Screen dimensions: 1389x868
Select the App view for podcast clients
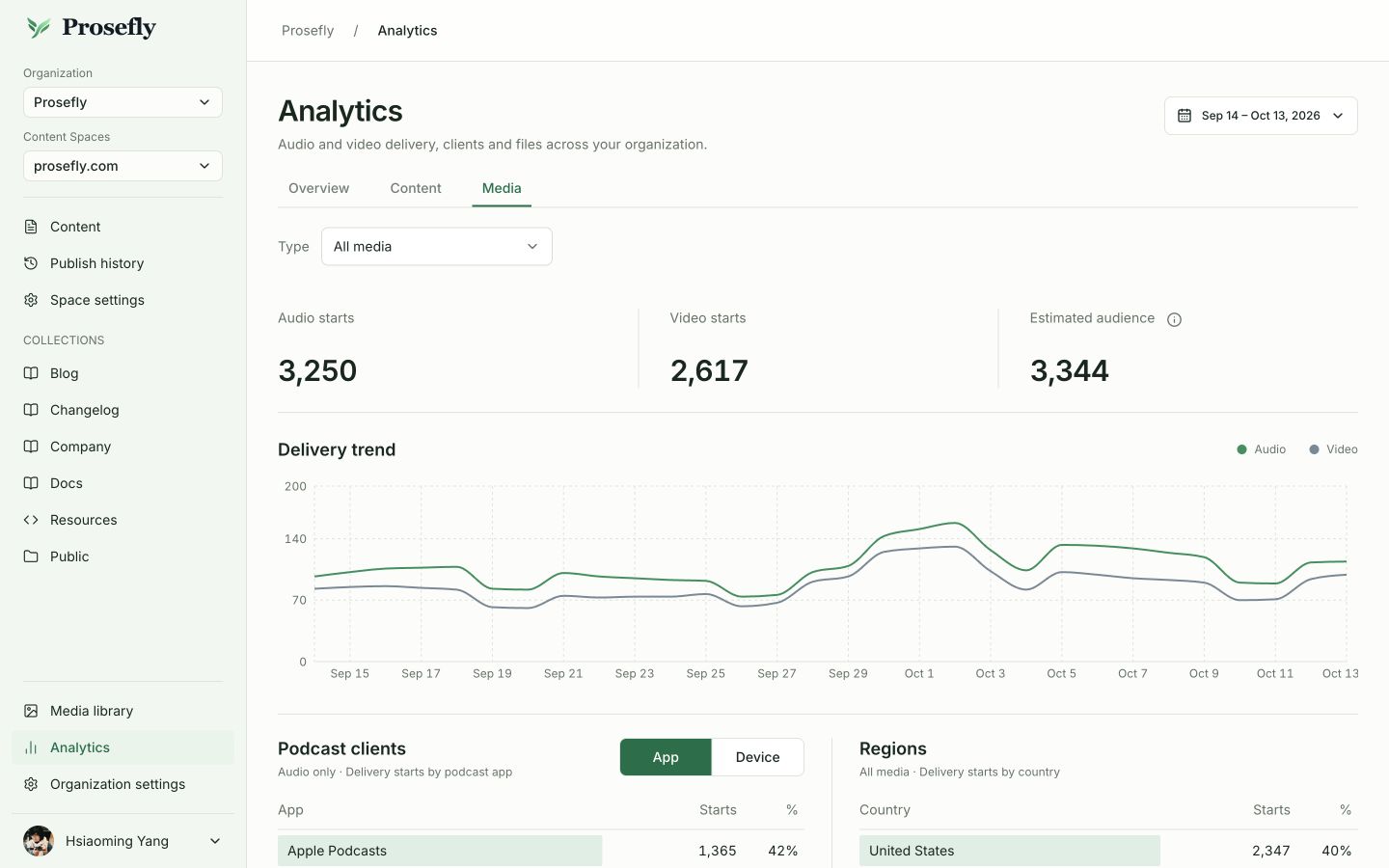click(x=666, y=757)
